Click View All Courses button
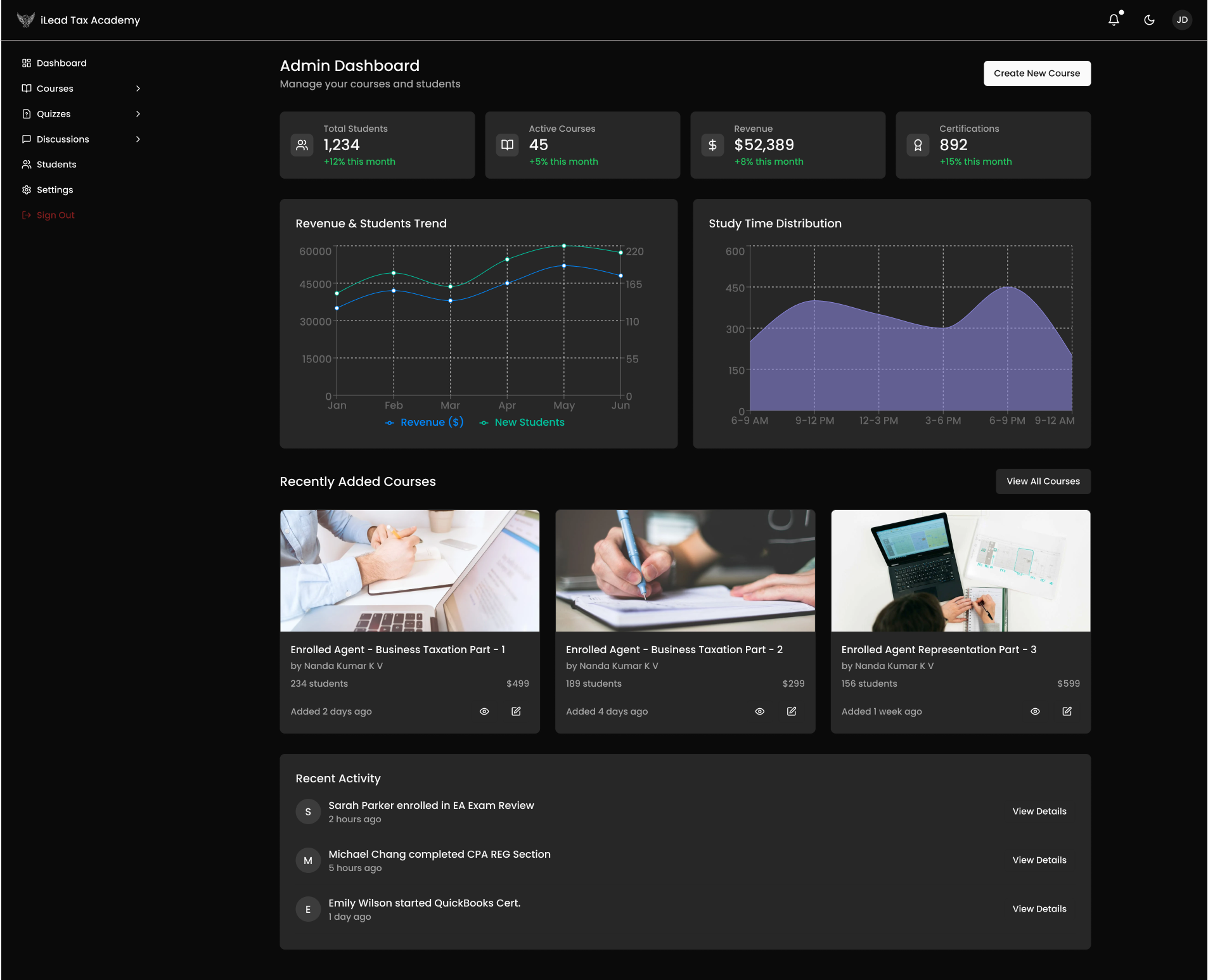The height and width of the screenshot is (980, 1208). point(1043,481)
